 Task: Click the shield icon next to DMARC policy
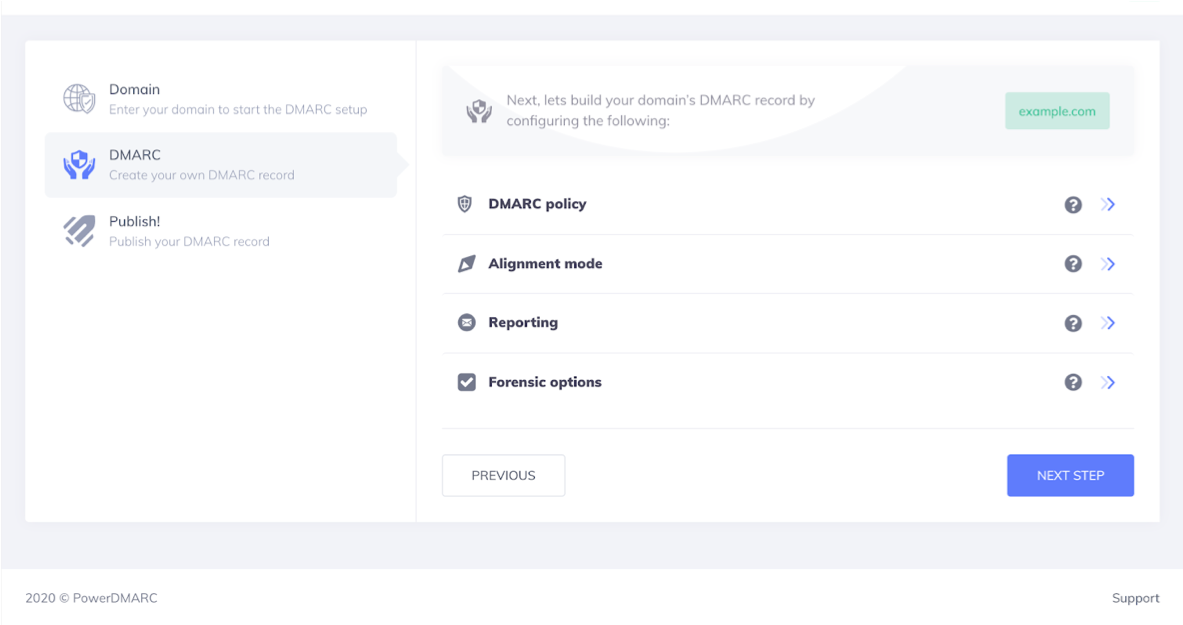[465, 204]
